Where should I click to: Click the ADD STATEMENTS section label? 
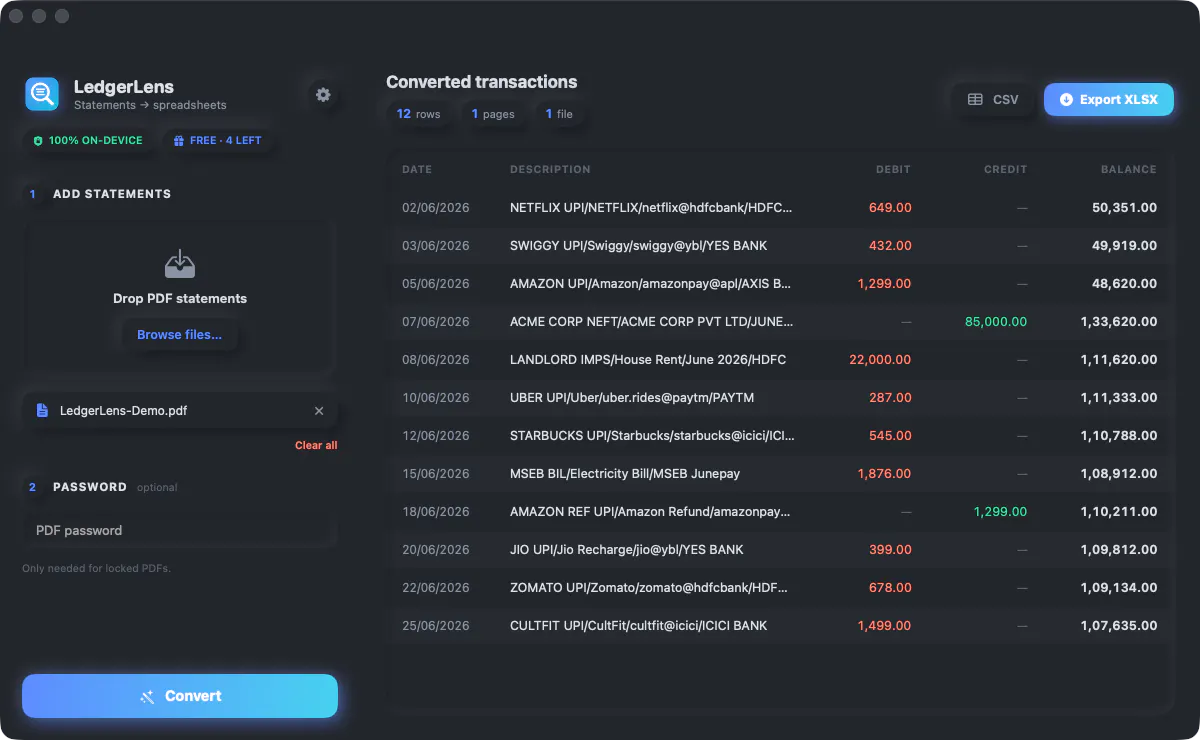coord(112,194)
